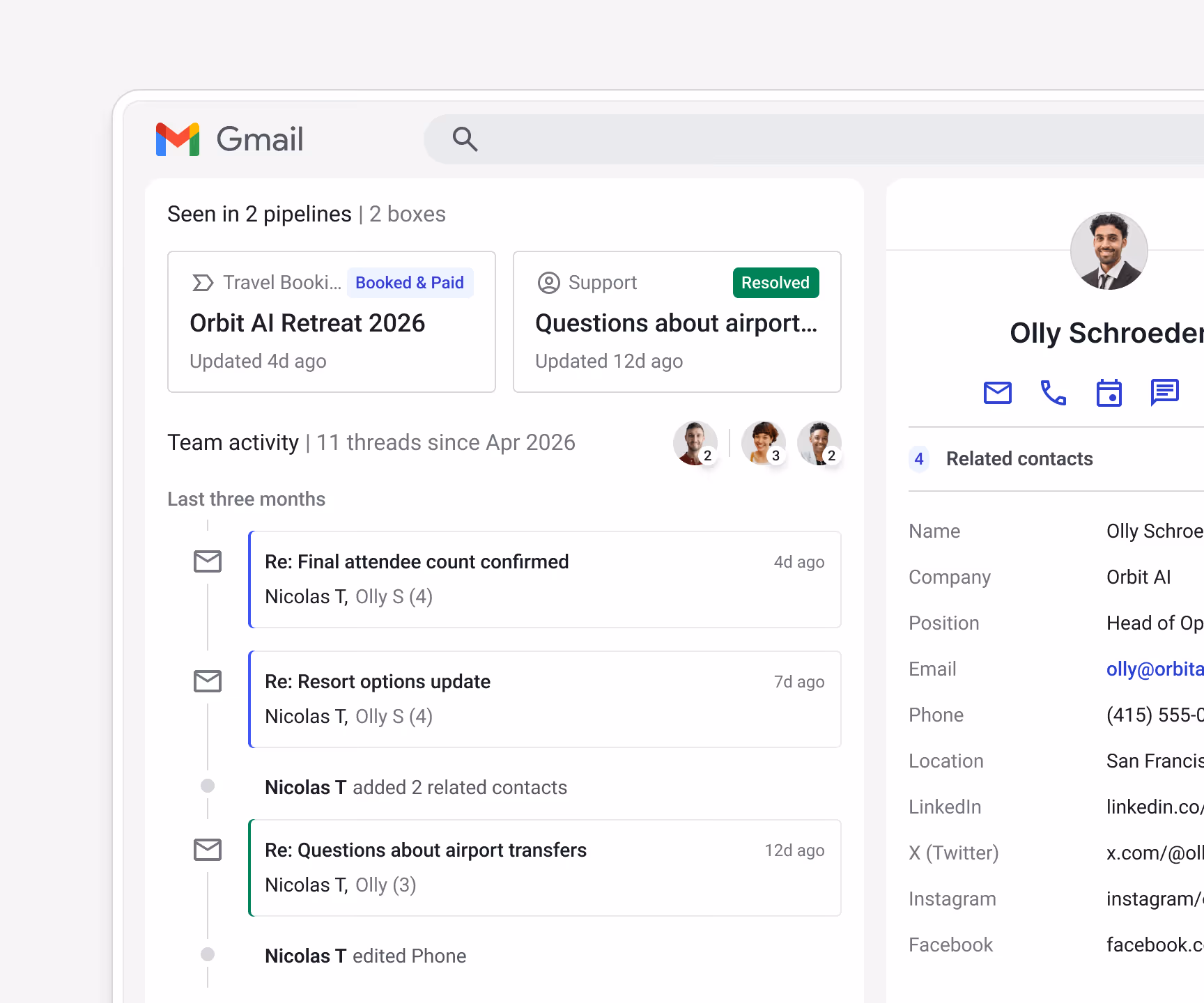
Task: Click the Travel Booking pipeline arrow icon
Action: coord(203,283)
